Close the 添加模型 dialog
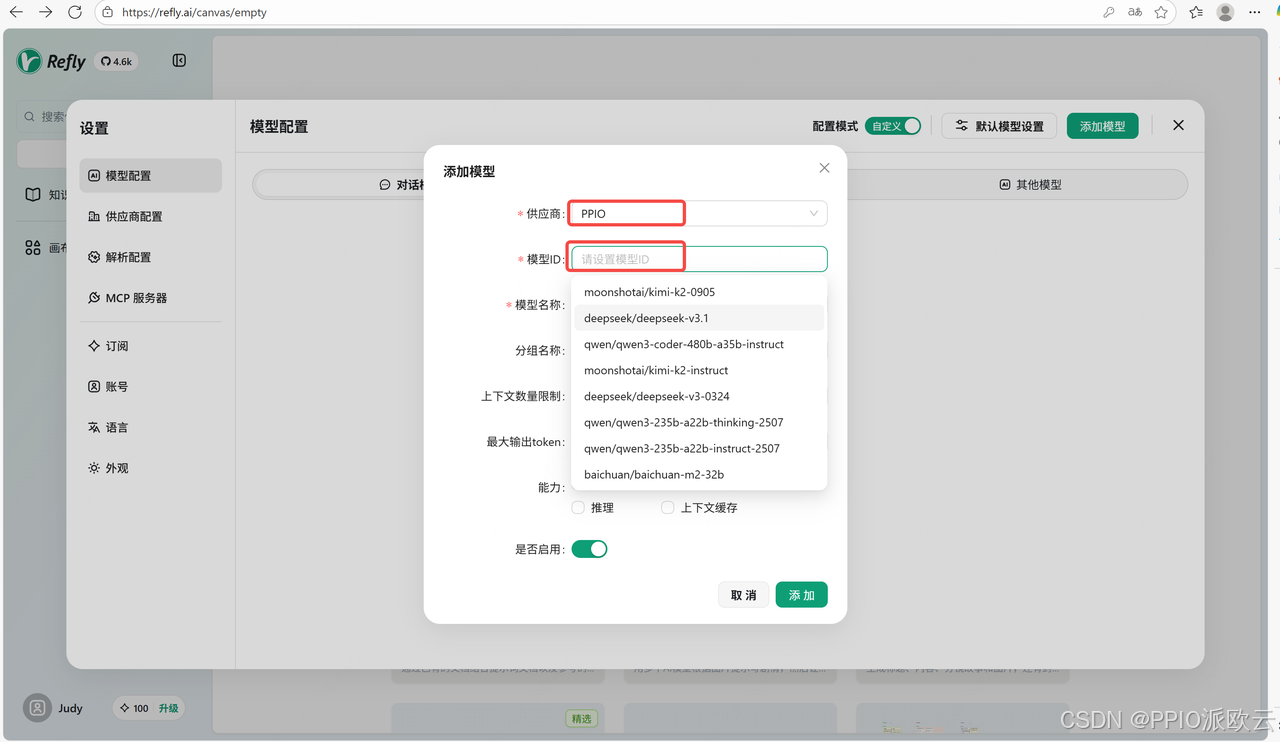This screenshot has height=742, width=1280. (824, 168)
